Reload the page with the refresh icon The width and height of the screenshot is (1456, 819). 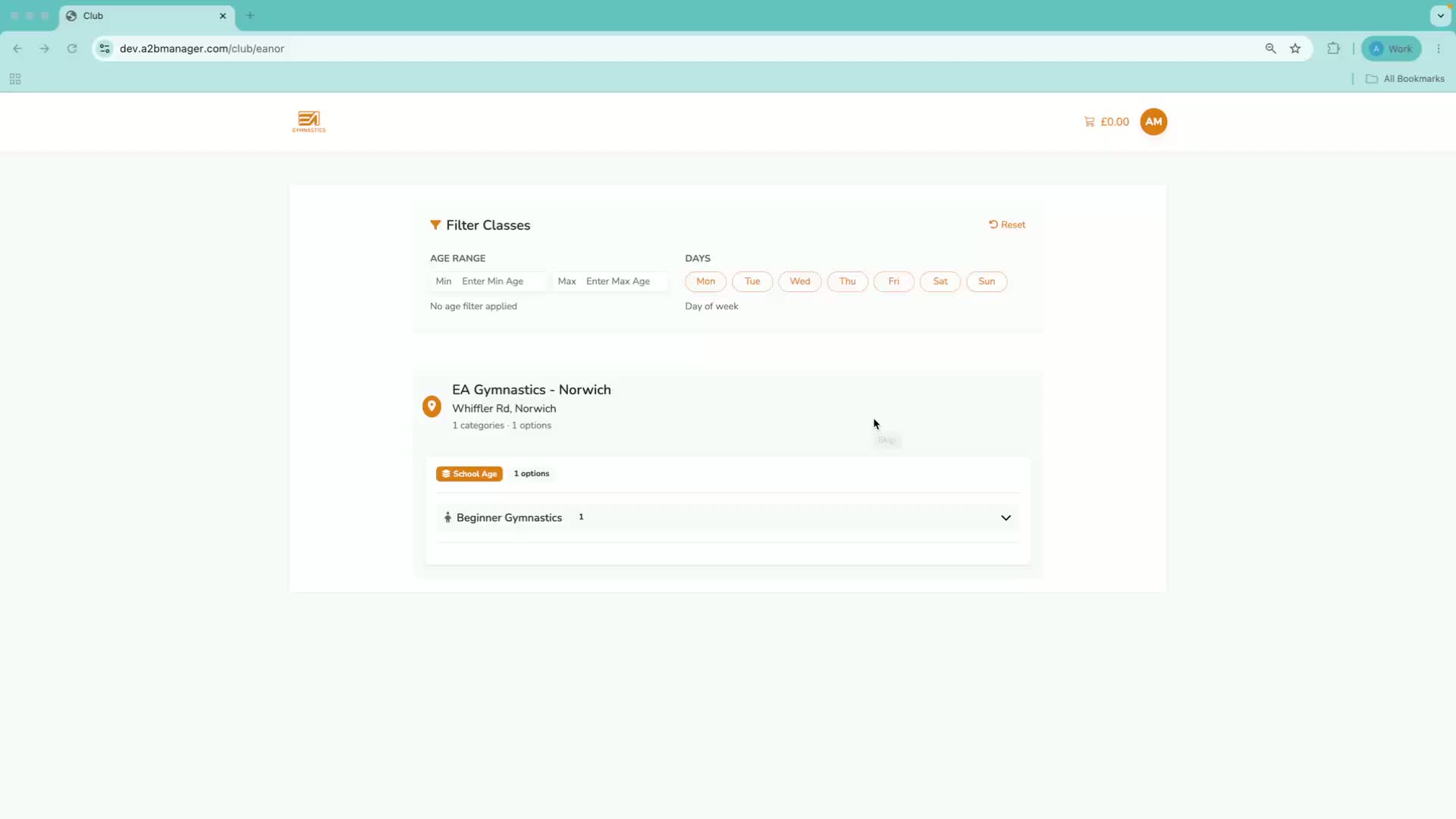click(x=72, y=49)
